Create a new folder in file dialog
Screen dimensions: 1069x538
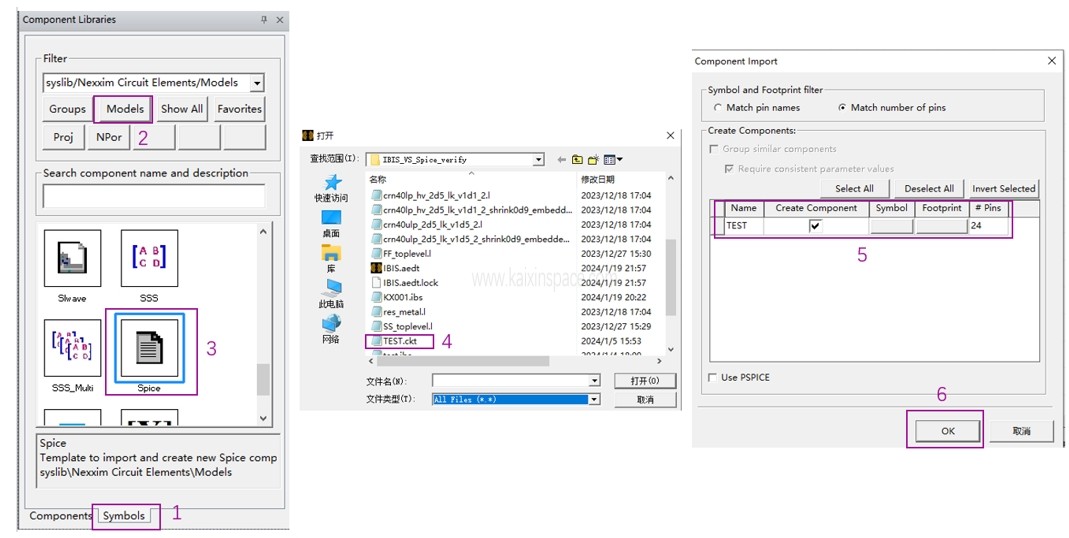click(592, 159)
